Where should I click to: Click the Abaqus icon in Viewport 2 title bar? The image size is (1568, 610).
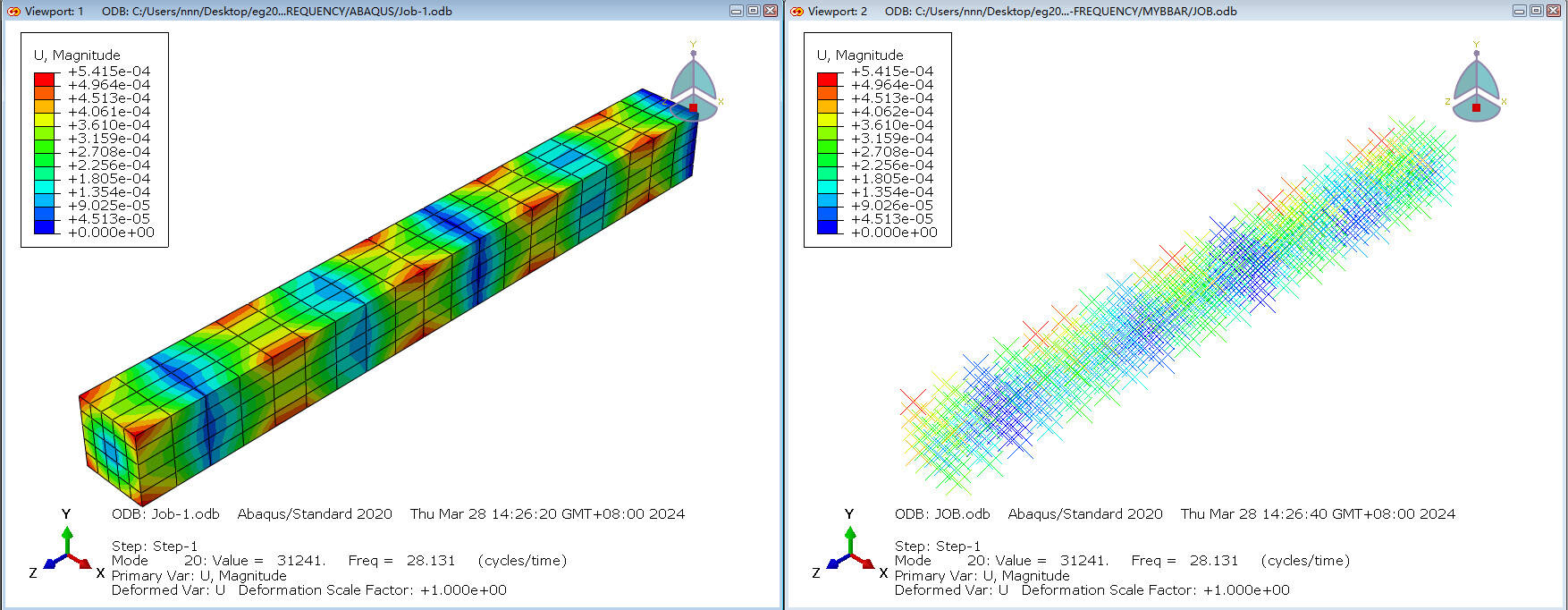click(797, 11)
